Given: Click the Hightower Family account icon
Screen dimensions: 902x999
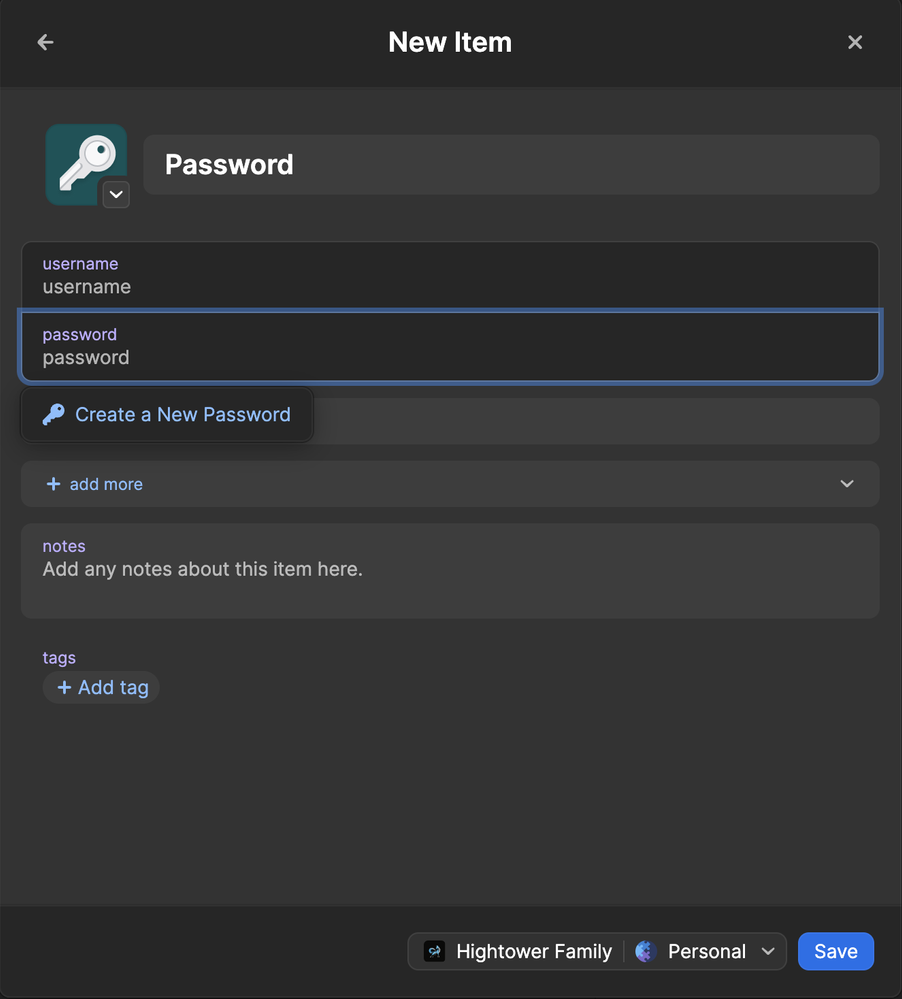Looking at the screenshot, I should coord(434,952).
